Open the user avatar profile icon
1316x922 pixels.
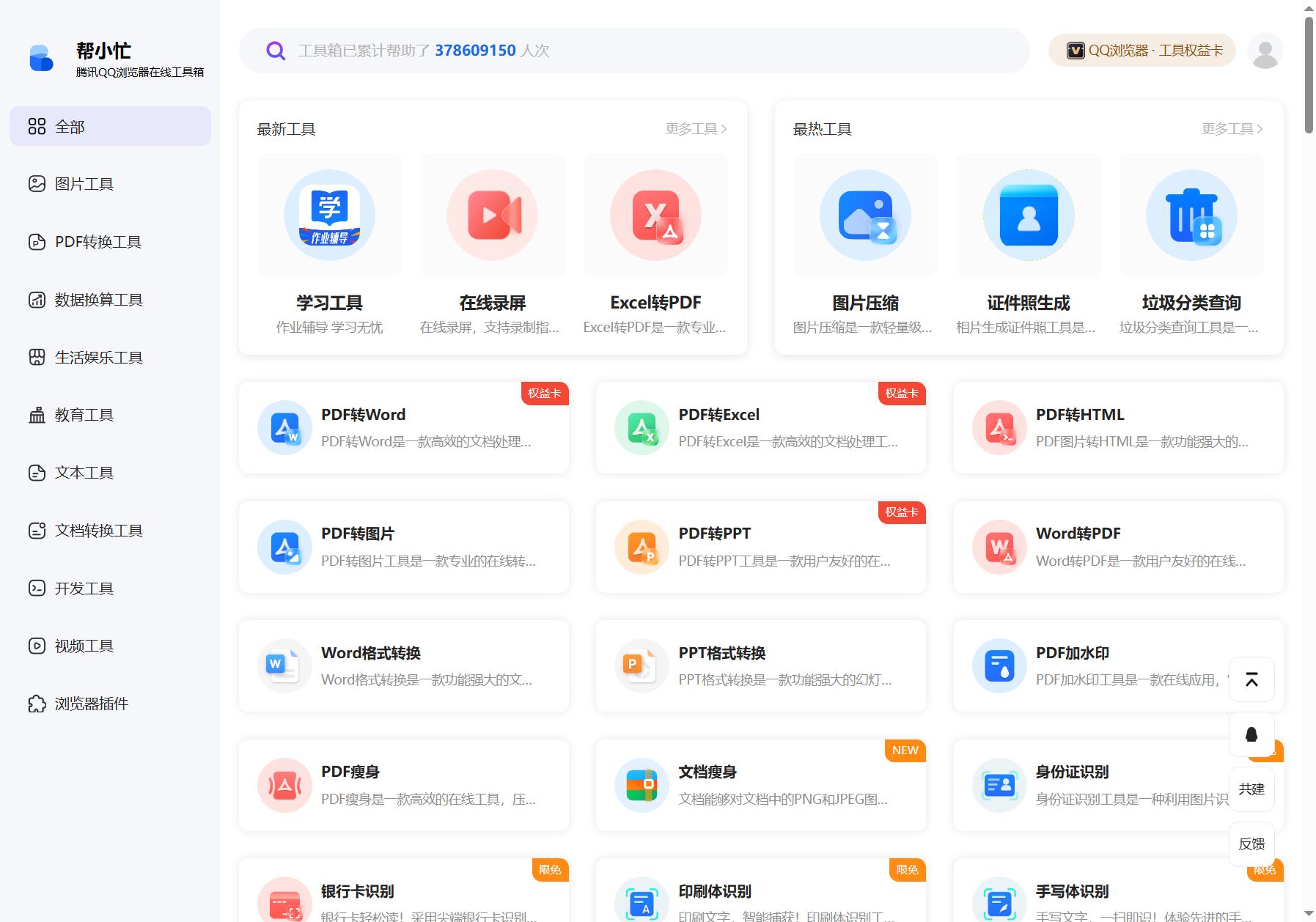tap(1265, 51)
